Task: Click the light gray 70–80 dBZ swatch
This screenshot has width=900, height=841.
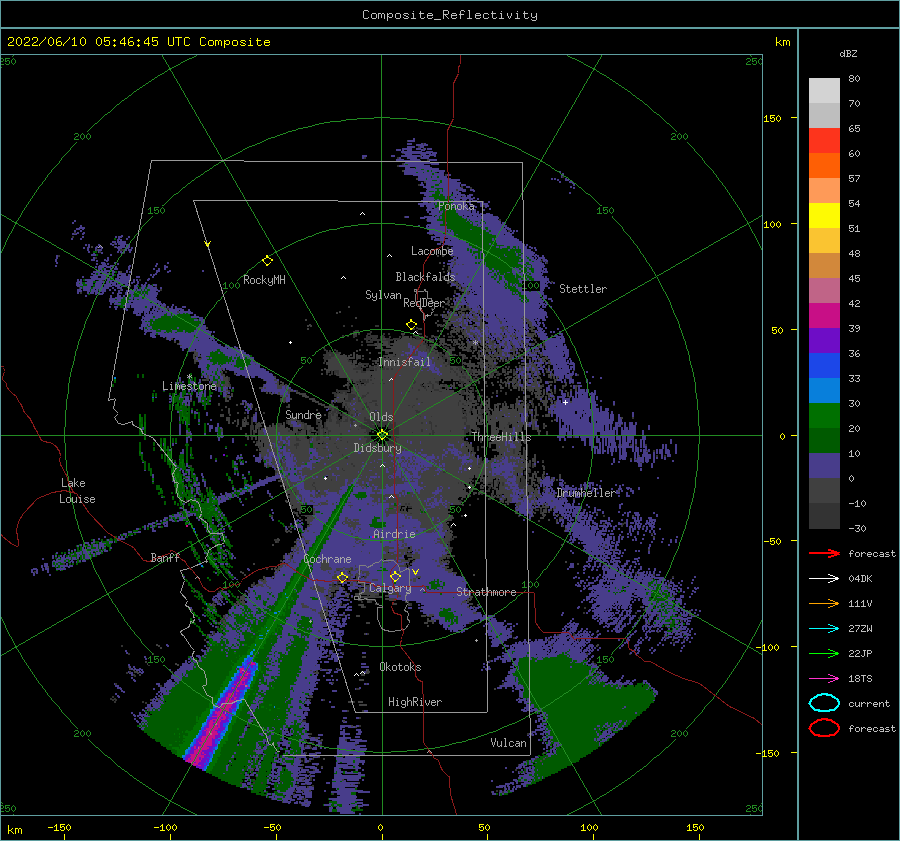Action: (x=824, y=91)
